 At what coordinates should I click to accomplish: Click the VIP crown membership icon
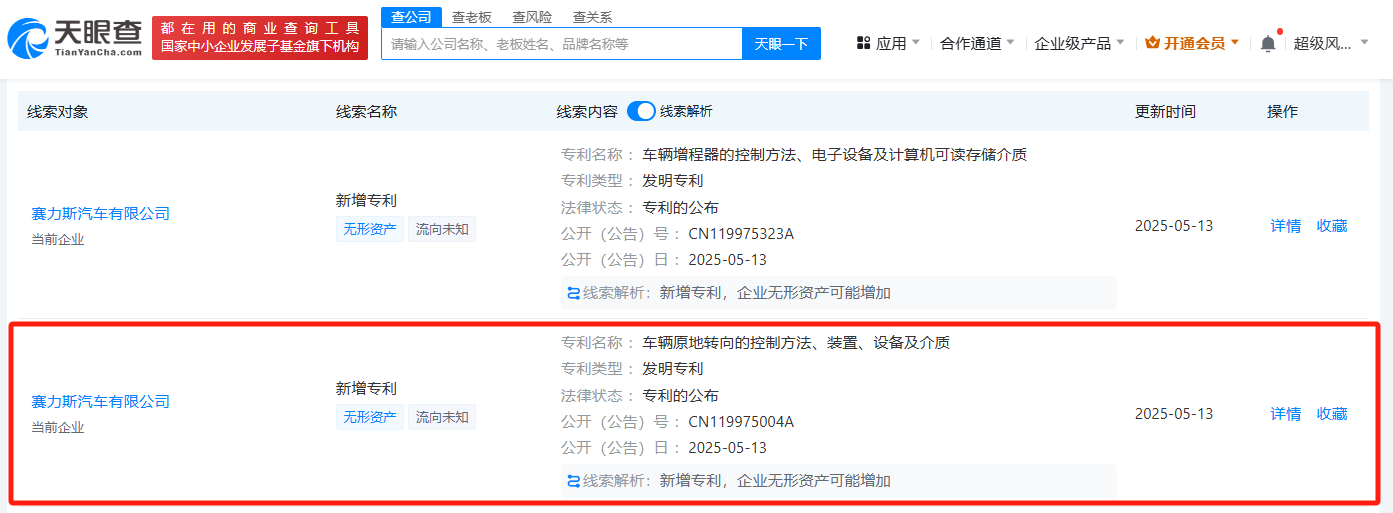pyautogui.click(x=1152, y=43)
